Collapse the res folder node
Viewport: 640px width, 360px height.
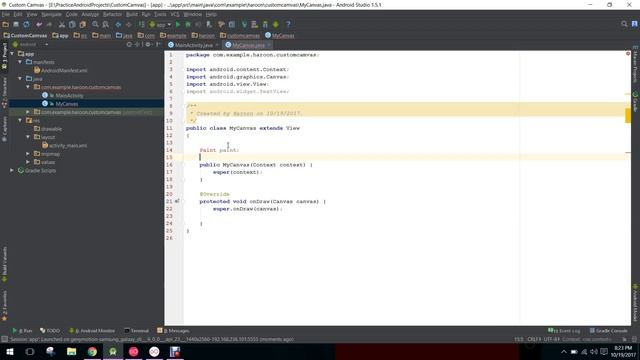pyautogui.click(x=20, y=120)
